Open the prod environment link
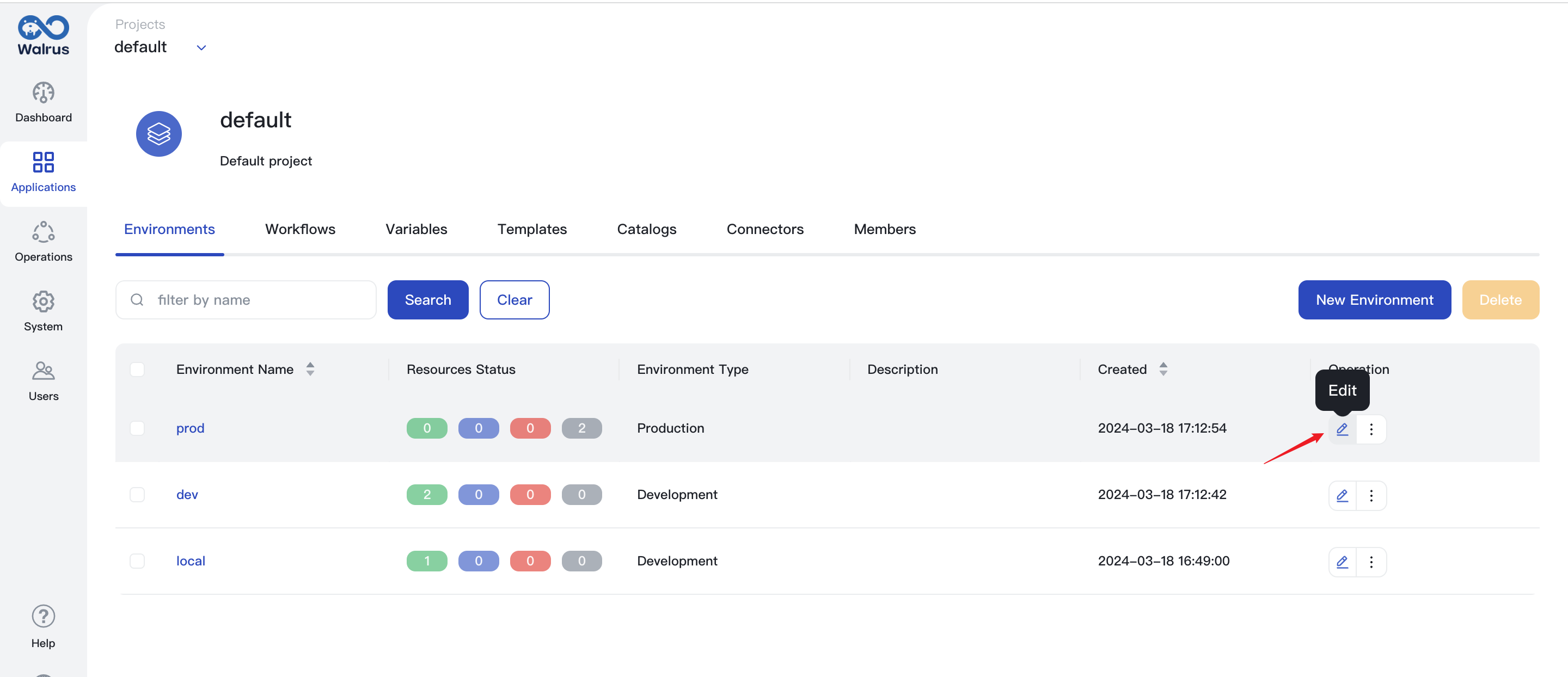 190,427
